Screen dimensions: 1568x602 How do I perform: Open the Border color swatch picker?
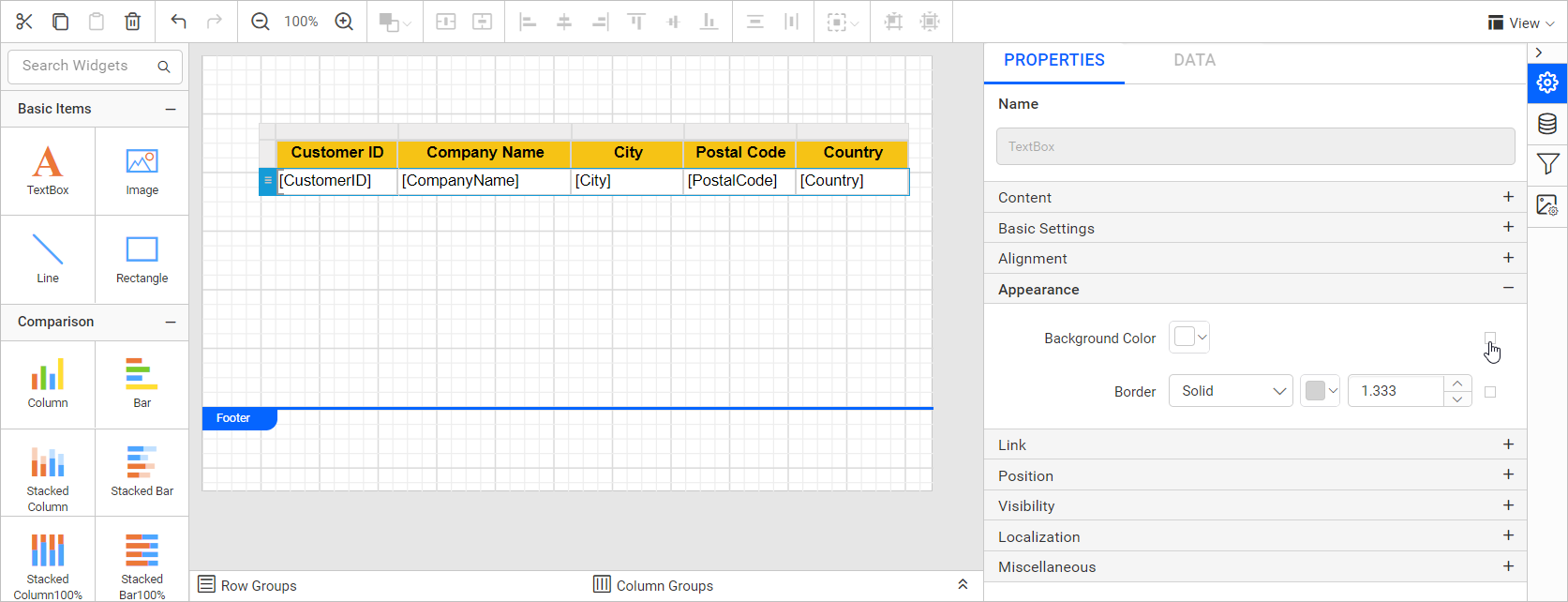tap(1320, 391)
